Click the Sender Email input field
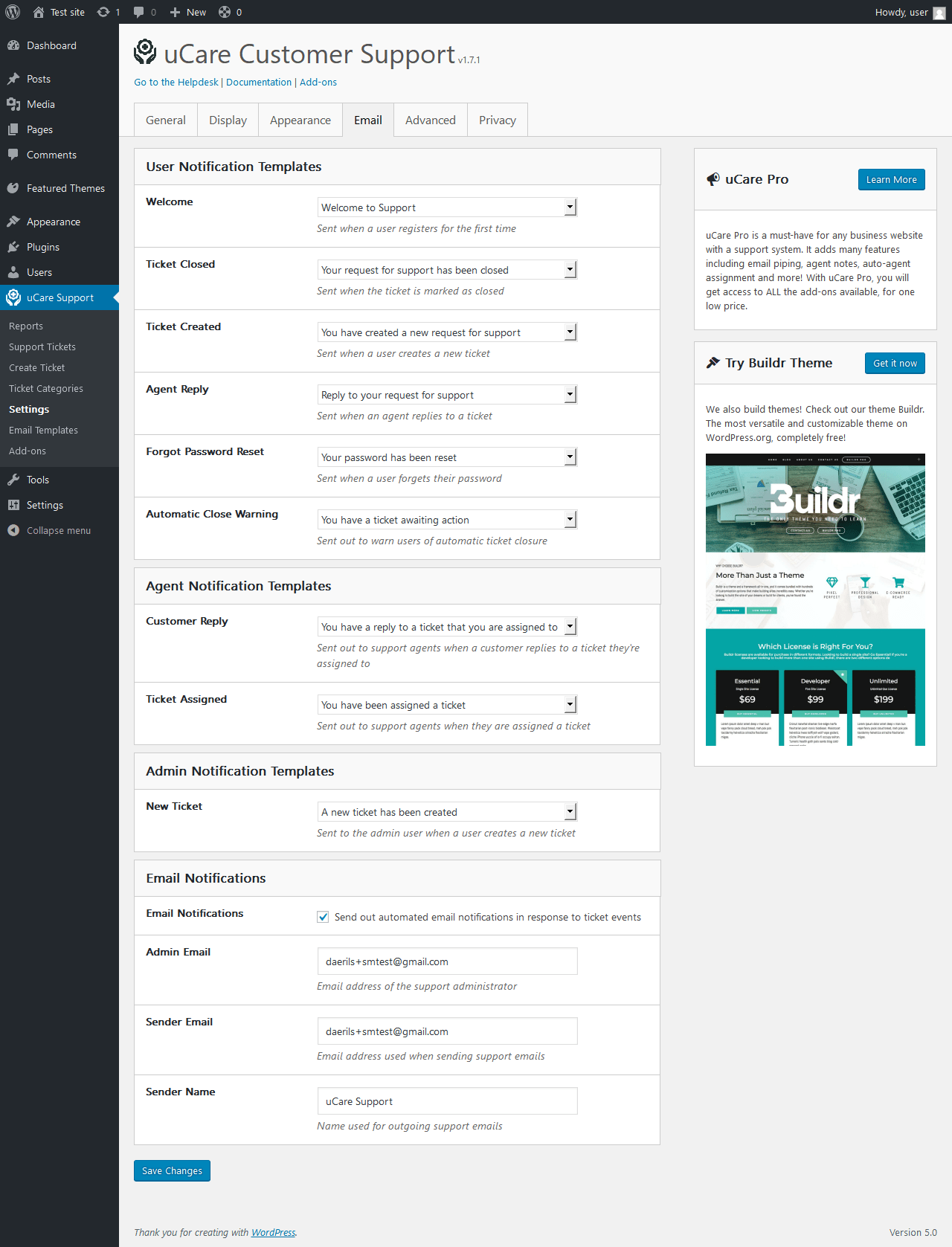 coord(447,1031)
